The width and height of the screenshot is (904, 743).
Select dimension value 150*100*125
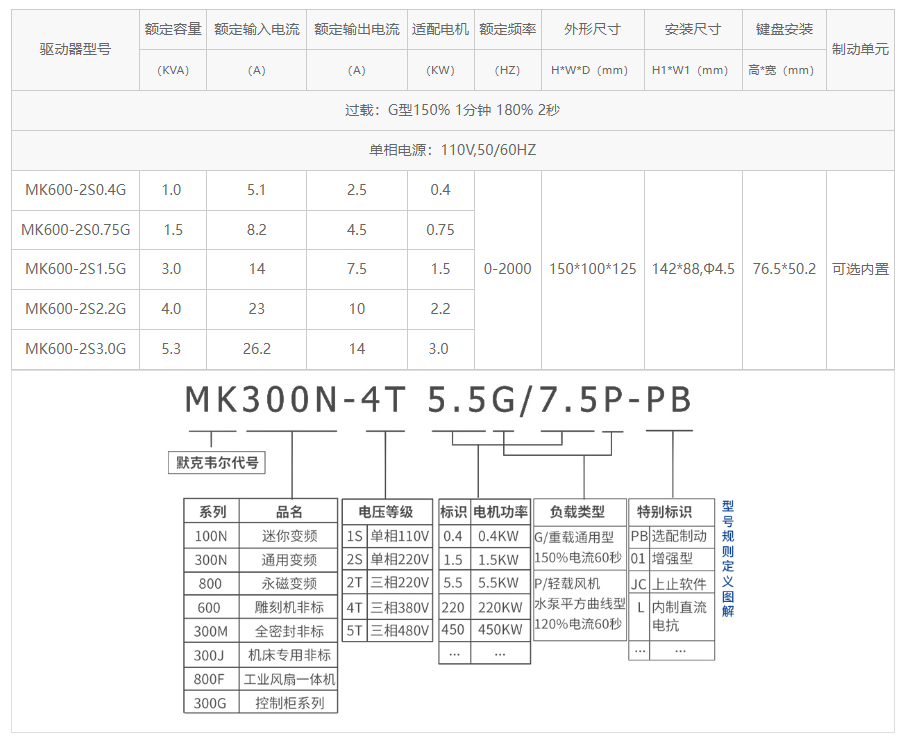(x=591, y=269)
